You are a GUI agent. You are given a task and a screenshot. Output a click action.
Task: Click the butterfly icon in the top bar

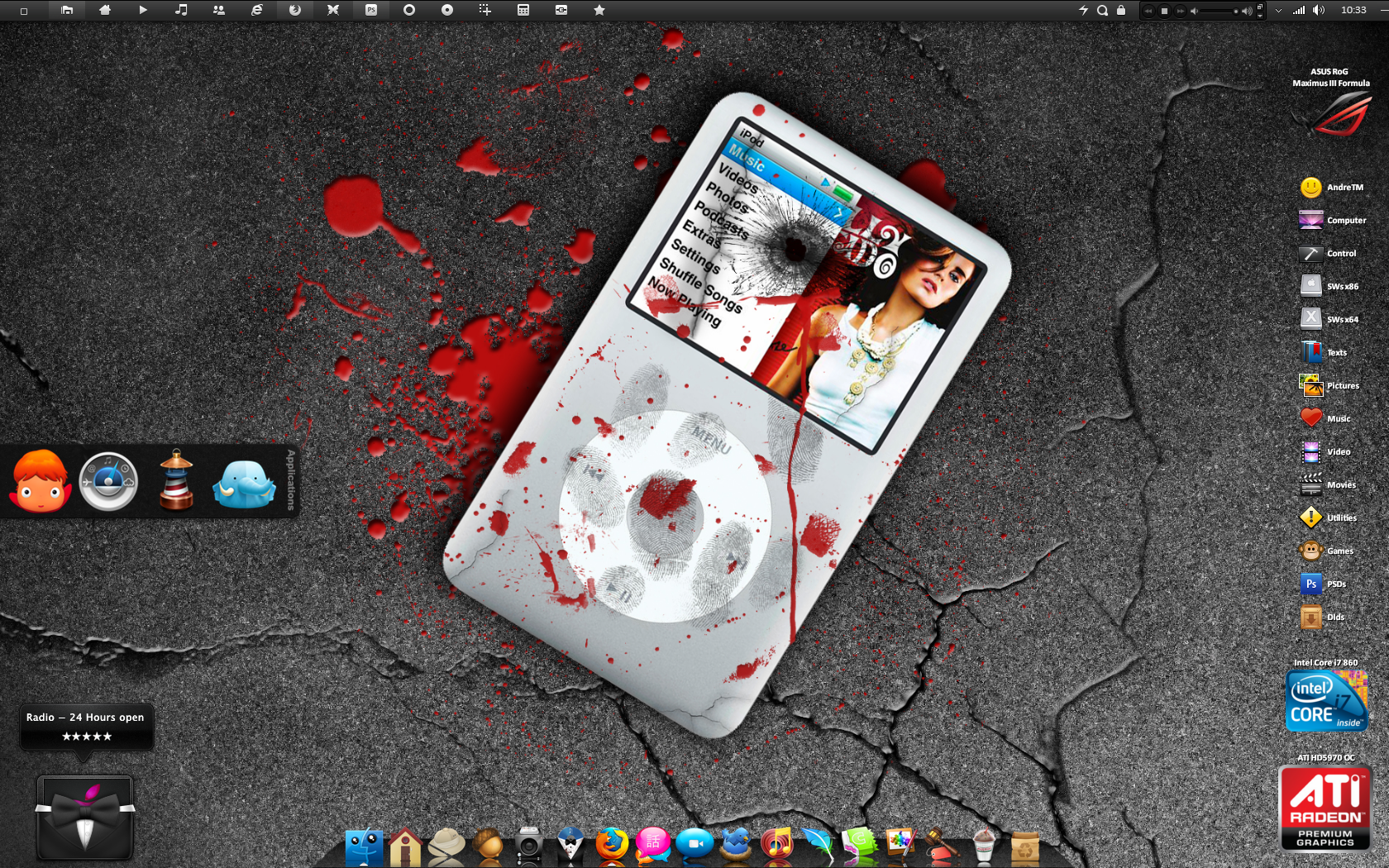pyautogui.click(x=333, y=10)
